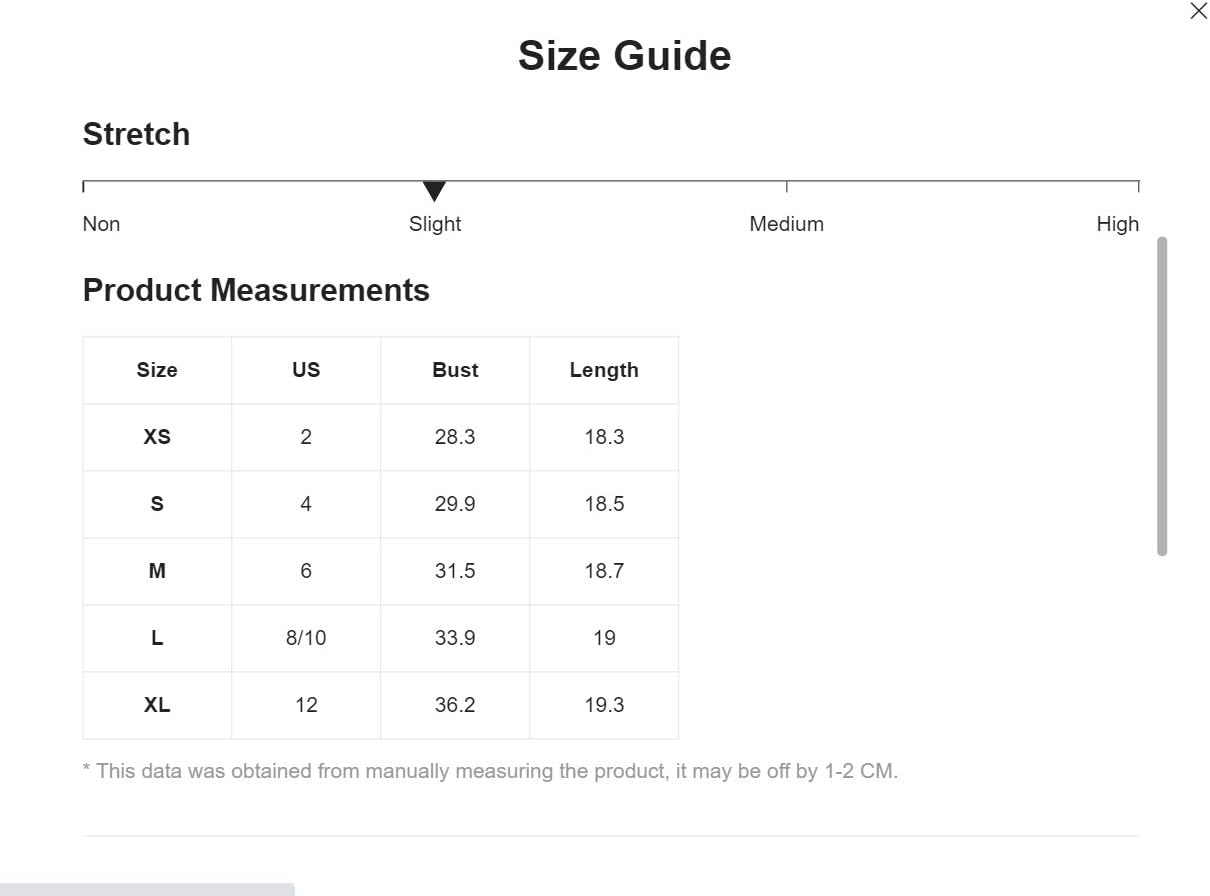The height and width of the screenshot is (896, 1210).
Task: Click the Non stretch label
Action: (x=101, y=224)
